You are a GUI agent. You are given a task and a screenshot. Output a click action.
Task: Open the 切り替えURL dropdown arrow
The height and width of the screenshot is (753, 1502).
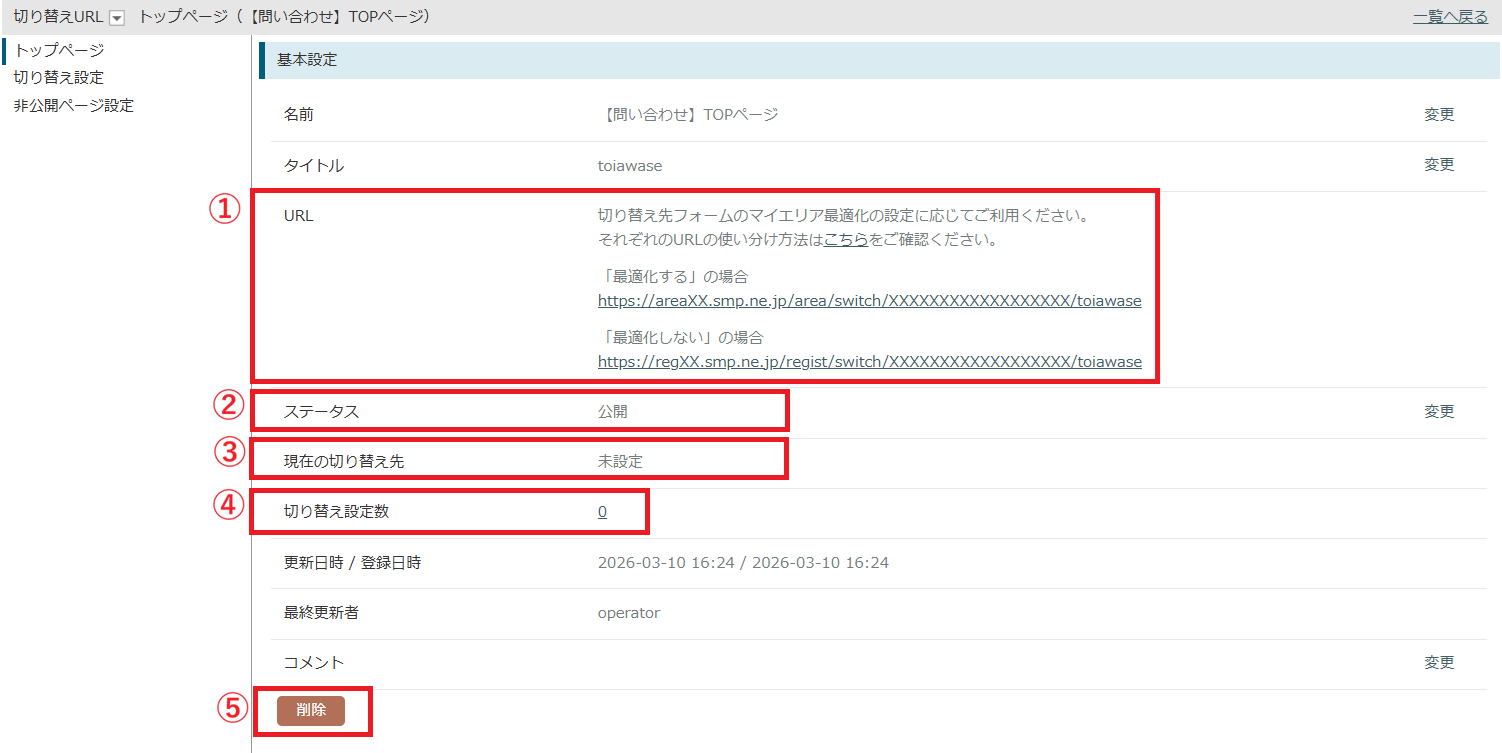(117, 18)
